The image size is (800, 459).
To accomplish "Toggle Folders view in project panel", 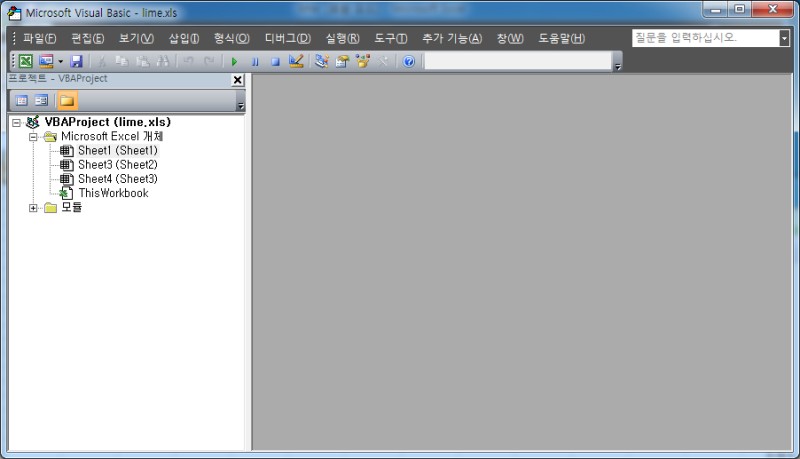I will coord(67,100).
